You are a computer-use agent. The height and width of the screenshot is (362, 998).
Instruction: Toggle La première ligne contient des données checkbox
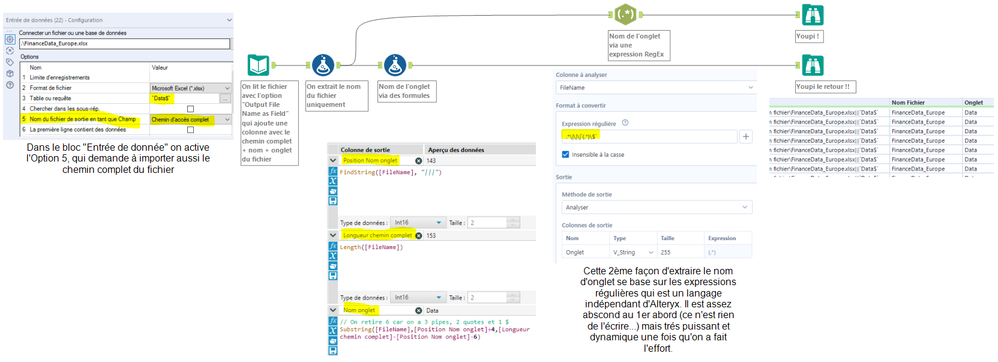click(190, 130)
